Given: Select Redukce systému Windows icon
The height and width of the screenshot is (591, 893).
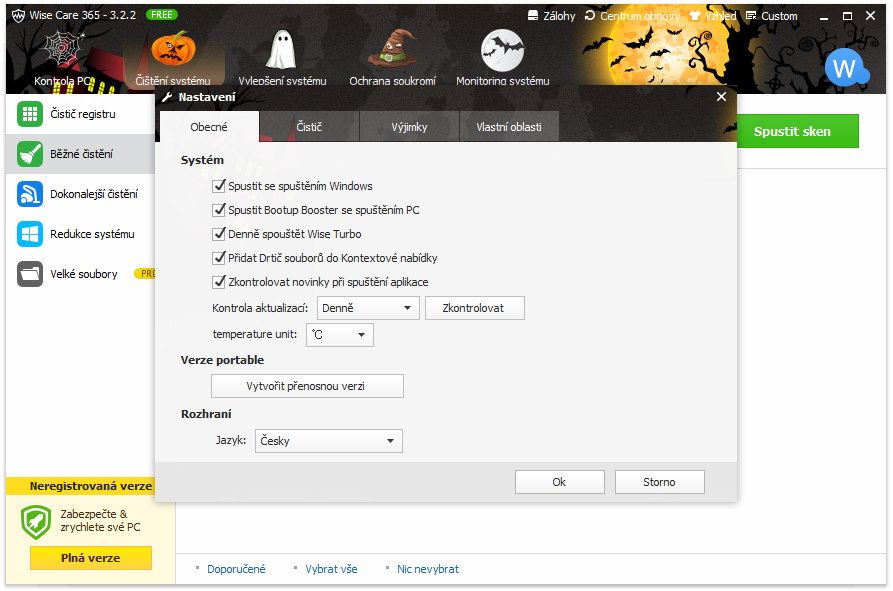Looking at the screenshot, I should [x=30, y=234].
